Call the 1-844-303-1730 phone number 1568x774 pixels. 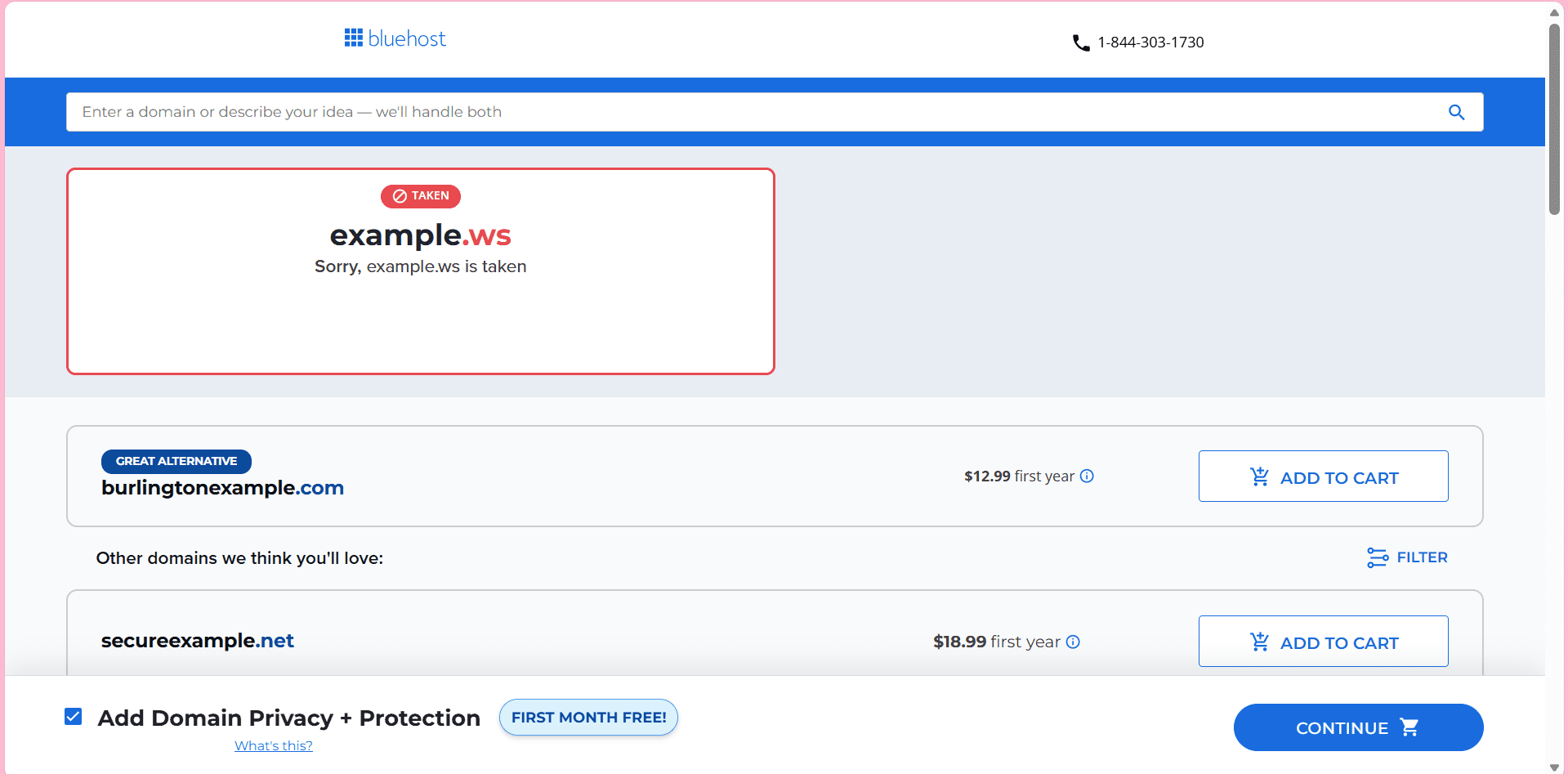pos(1150,43)
